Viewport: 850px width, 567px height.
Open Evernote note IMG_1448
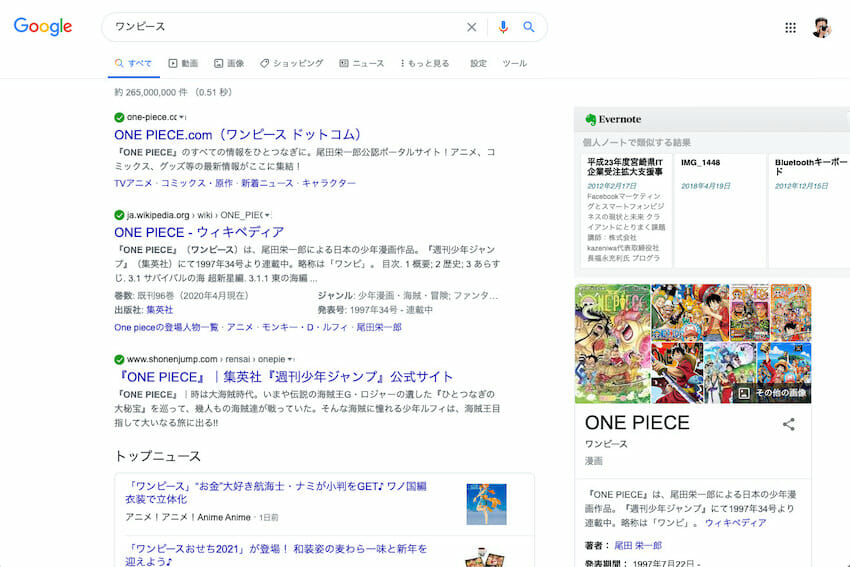[720, 211]
